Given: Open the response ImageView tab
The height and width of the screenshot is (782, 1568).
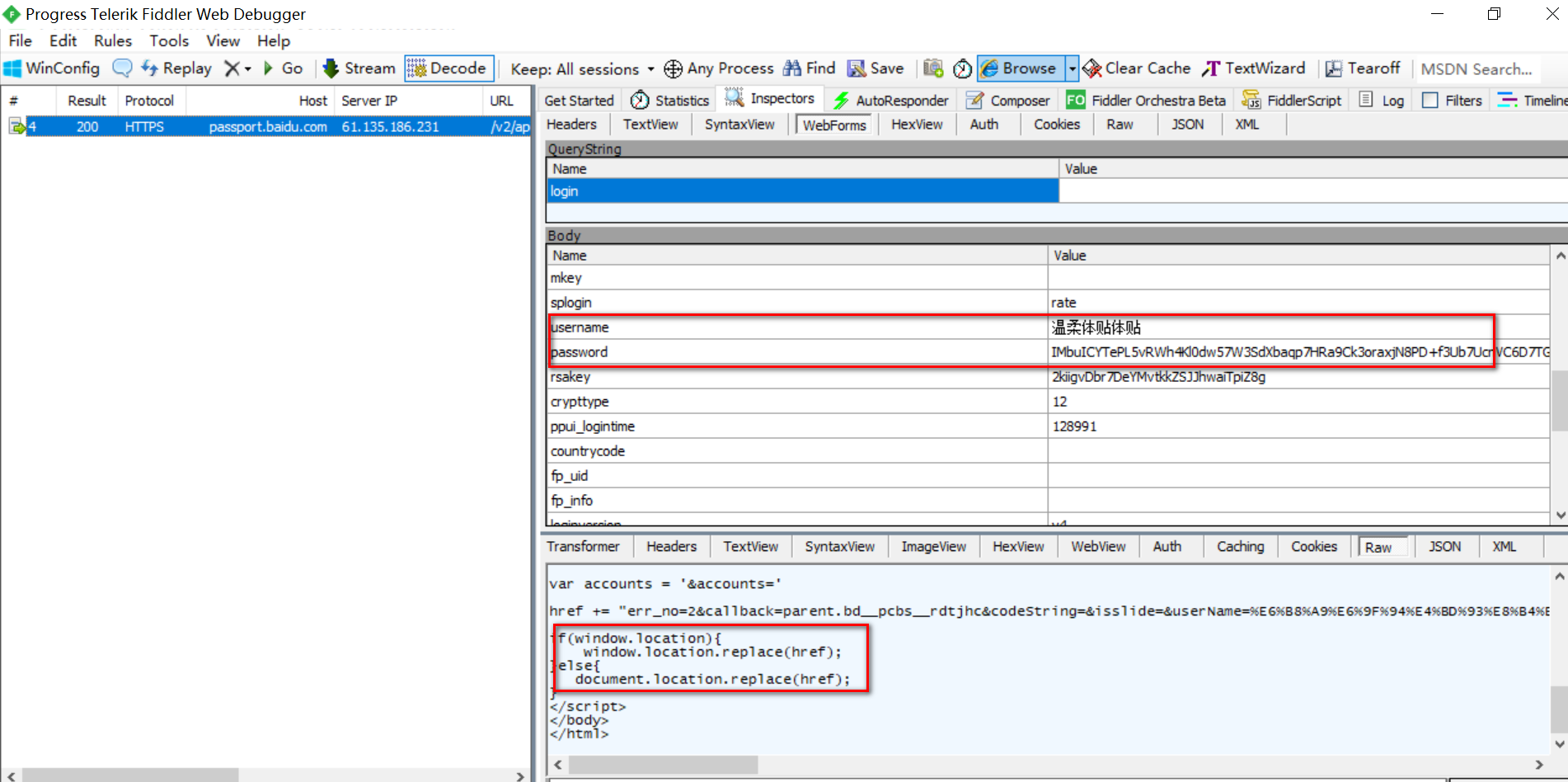Looking at the screenshot, I should tap(933, 547).
